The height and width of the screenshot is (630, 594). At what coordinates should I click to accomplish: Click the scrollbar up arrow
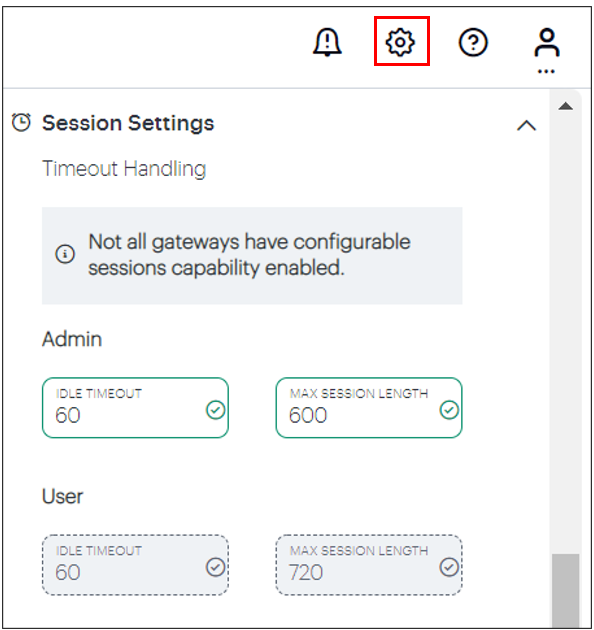point(565,106)
